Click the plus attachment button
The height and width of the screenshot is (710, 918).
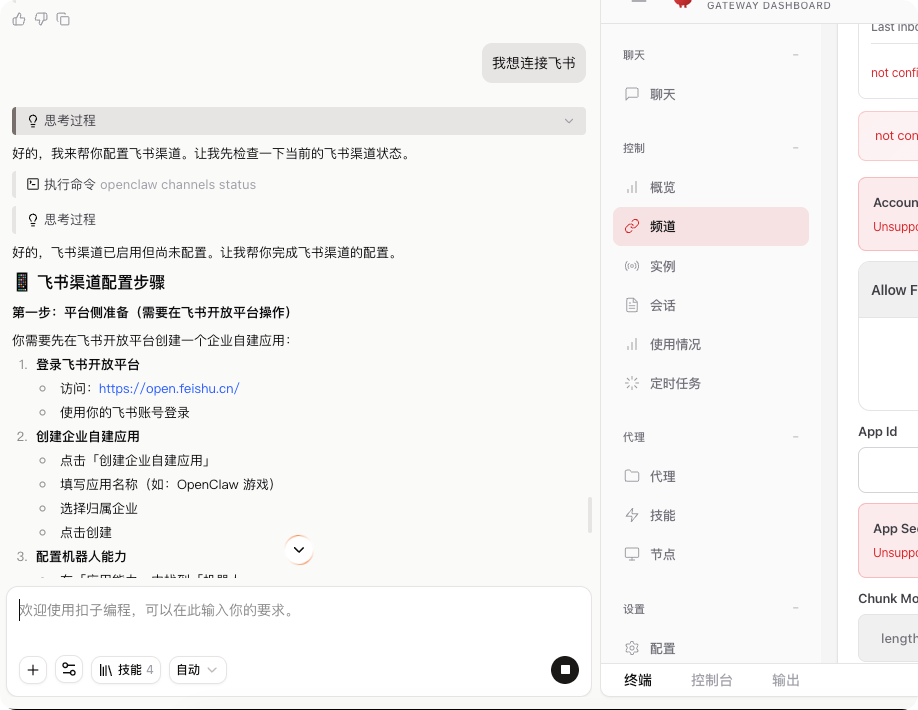pos(33,670)
